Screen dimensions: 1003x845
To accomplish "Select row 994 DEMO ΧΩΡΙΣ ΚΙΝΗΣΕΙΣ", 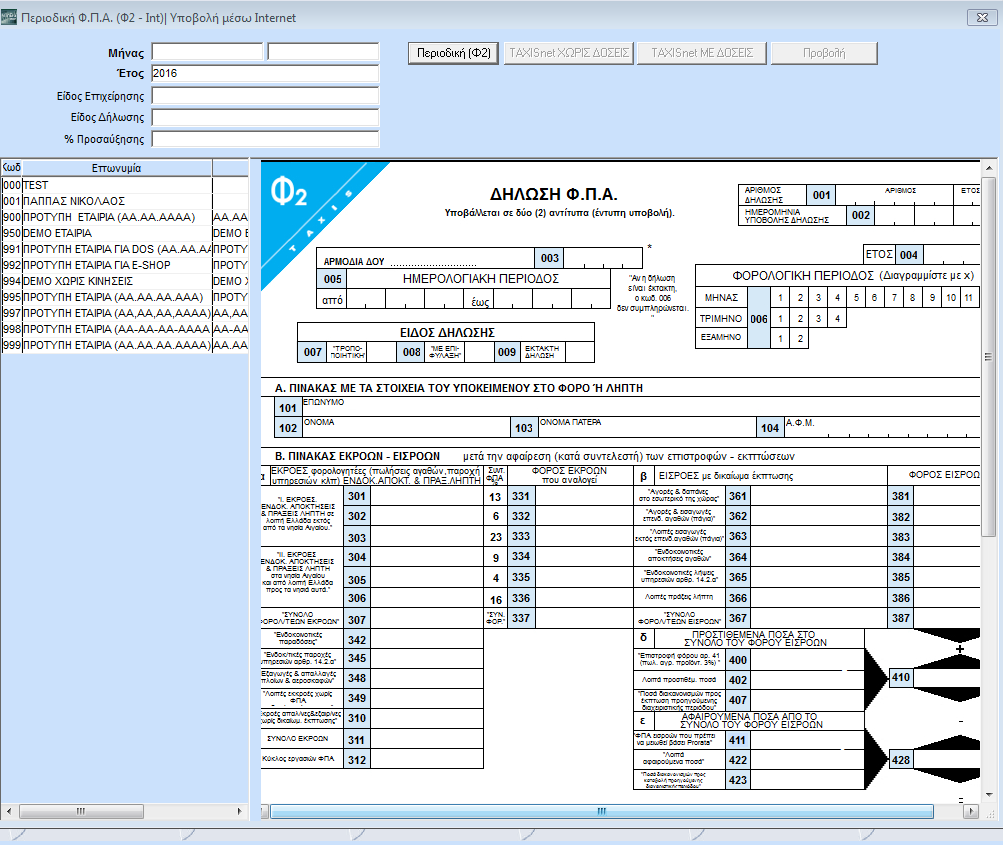I will pyautogui.click(x=125, y=281).
